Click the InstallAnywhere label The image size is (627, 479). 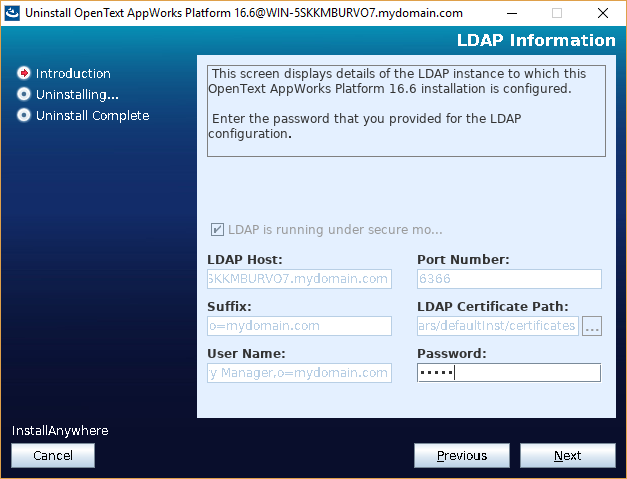click(x=60, y=431)
